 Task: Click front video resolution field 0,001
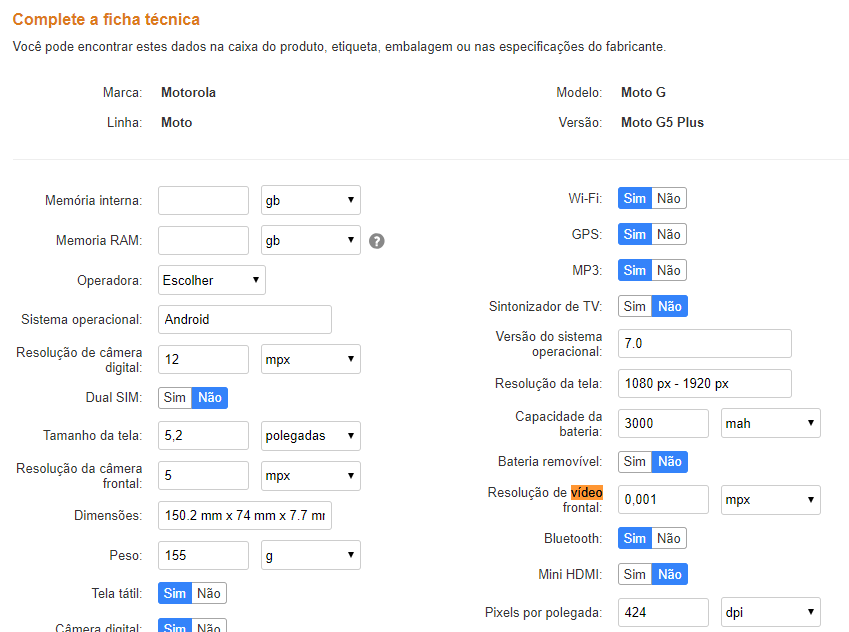663,499
